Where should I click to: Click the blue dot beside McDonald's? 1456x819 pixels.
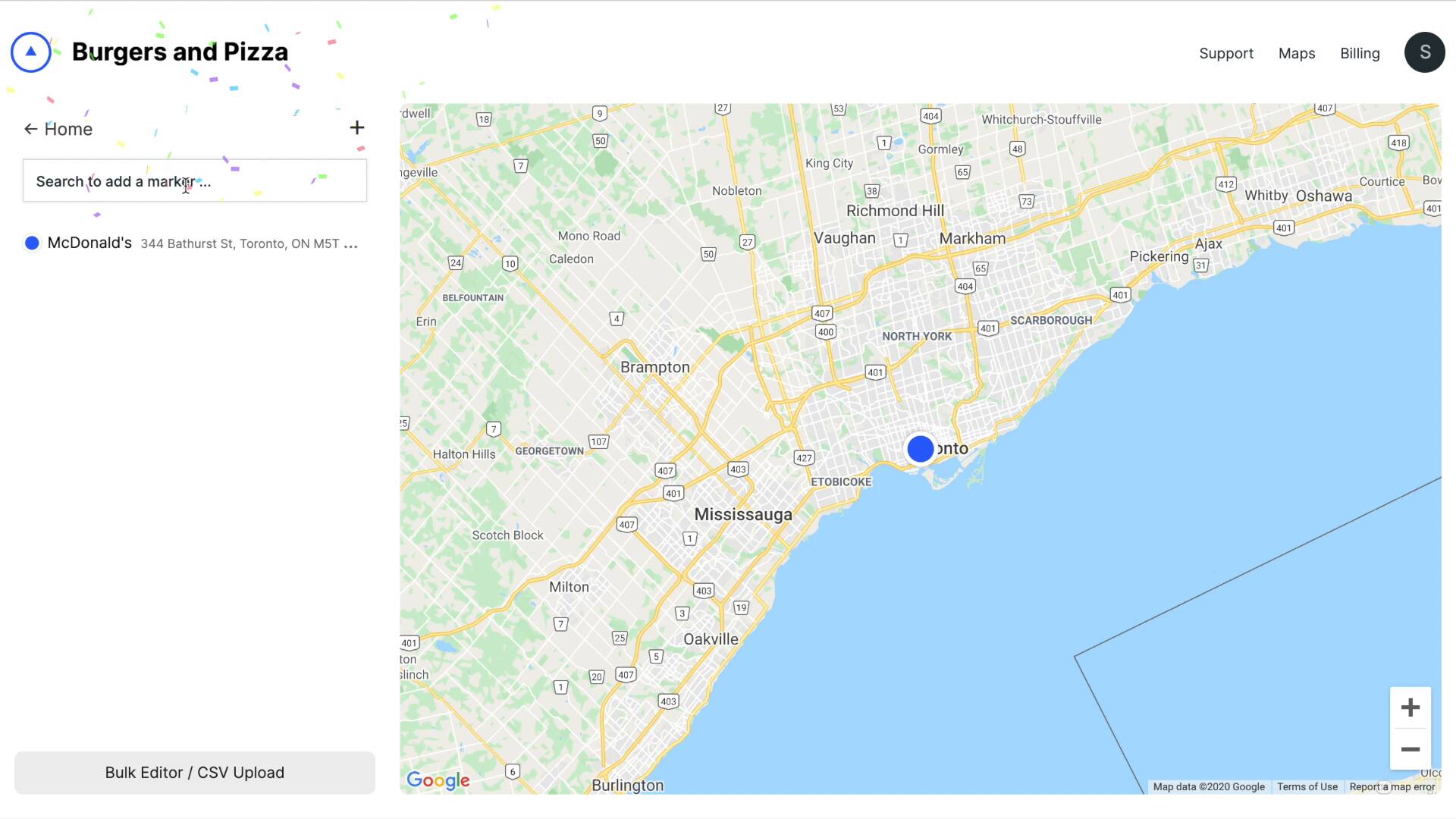click(x=32, y=243)
